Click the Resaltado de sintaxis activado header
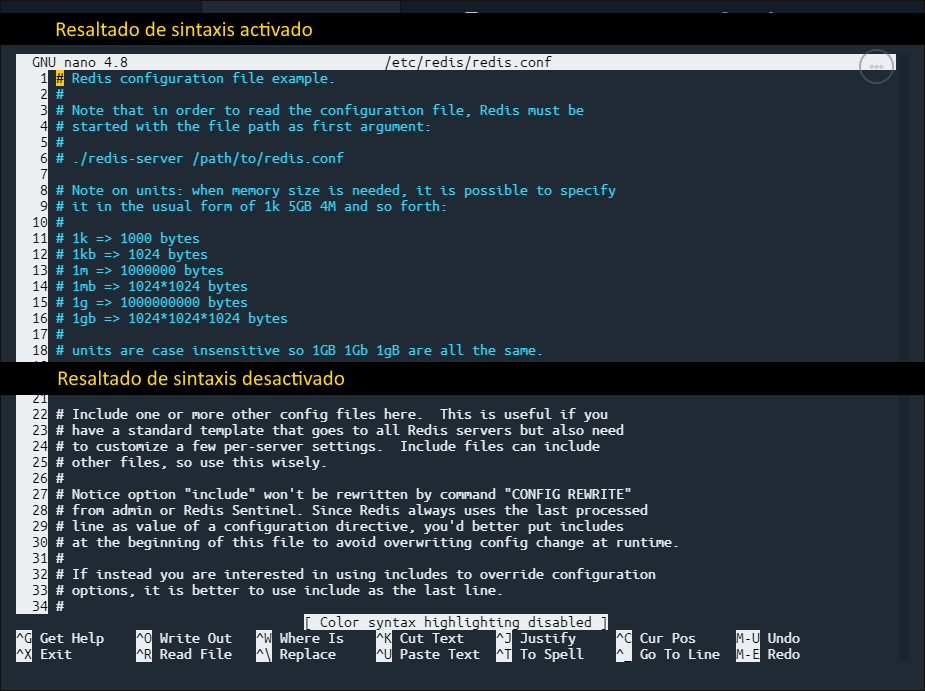The height and width of the screenshot is (691, 925). click(x=185, y=30)
